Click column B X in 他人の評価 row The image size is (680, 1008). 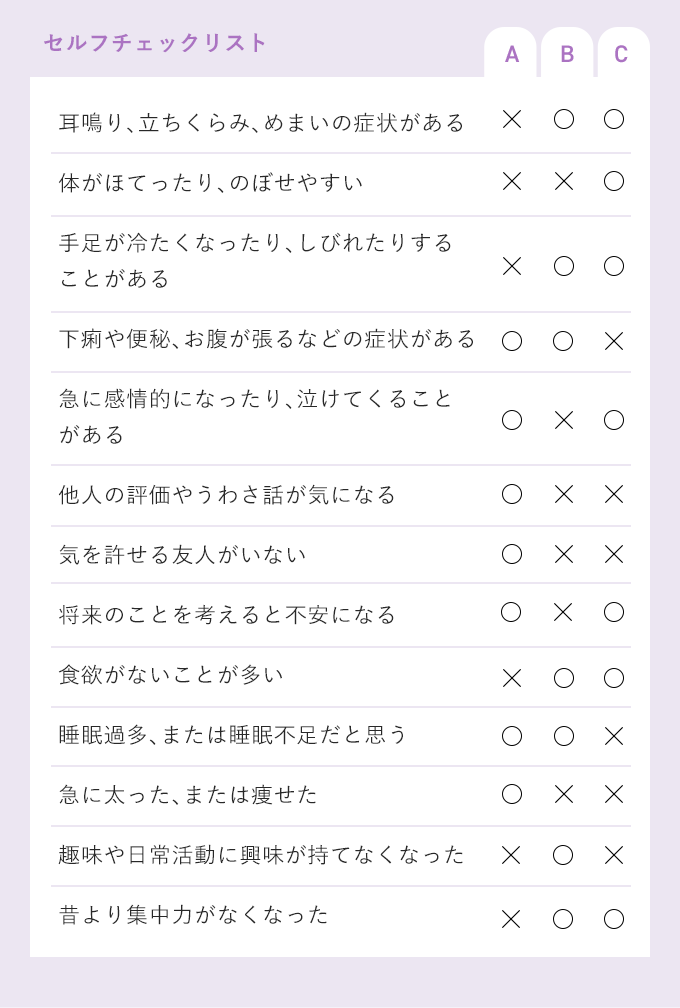pos(564,494)
